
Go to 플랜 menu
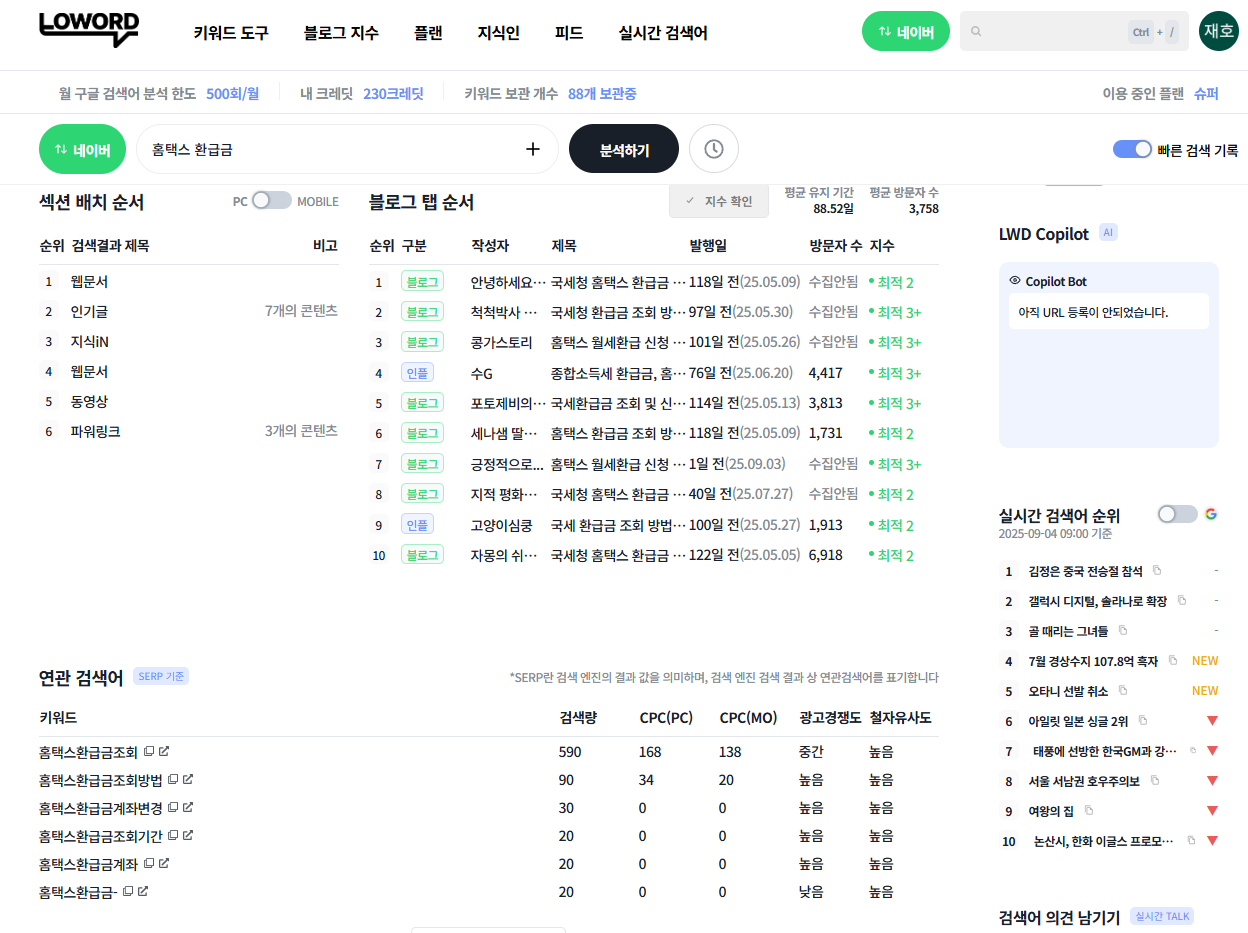tap(428, 33)
